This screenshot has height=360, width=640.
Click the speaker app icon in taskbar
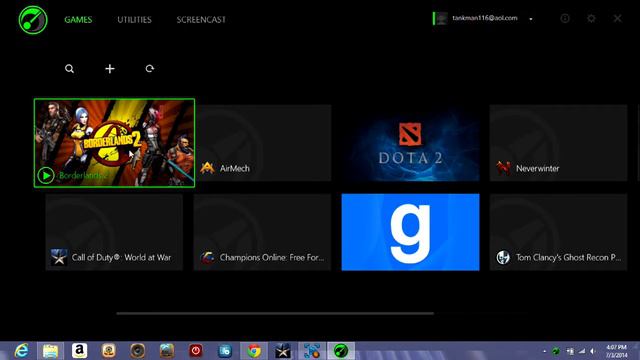[138, 351]
